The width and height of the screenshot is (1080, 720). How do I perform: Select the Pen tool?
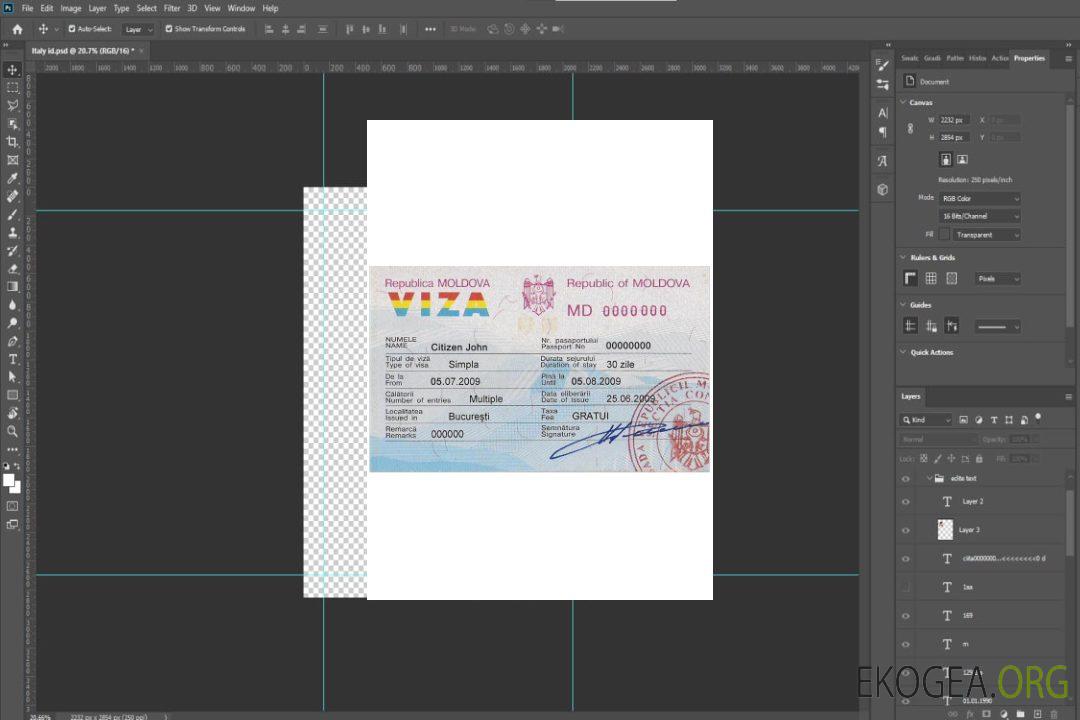(x=12, y=341)
